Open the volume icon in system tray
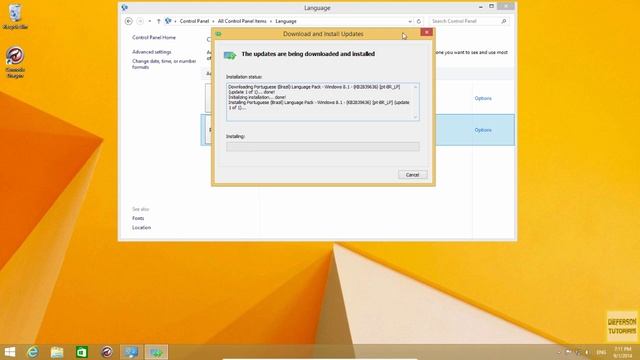Screen dimensions: 640x360 coord(587,352)
